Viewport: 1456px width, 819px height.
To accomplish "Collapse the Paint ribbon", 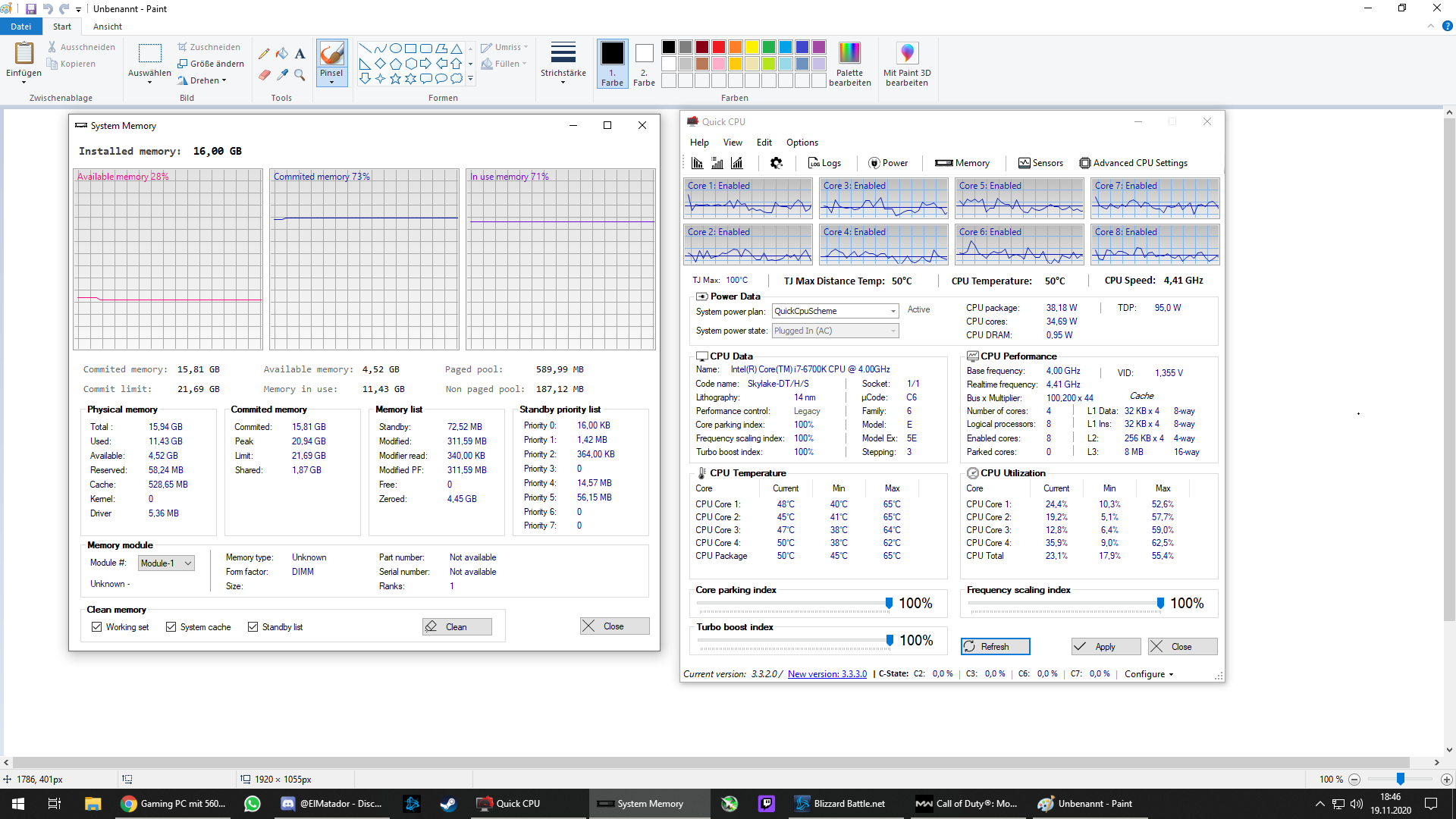I will coord(1431,26).
